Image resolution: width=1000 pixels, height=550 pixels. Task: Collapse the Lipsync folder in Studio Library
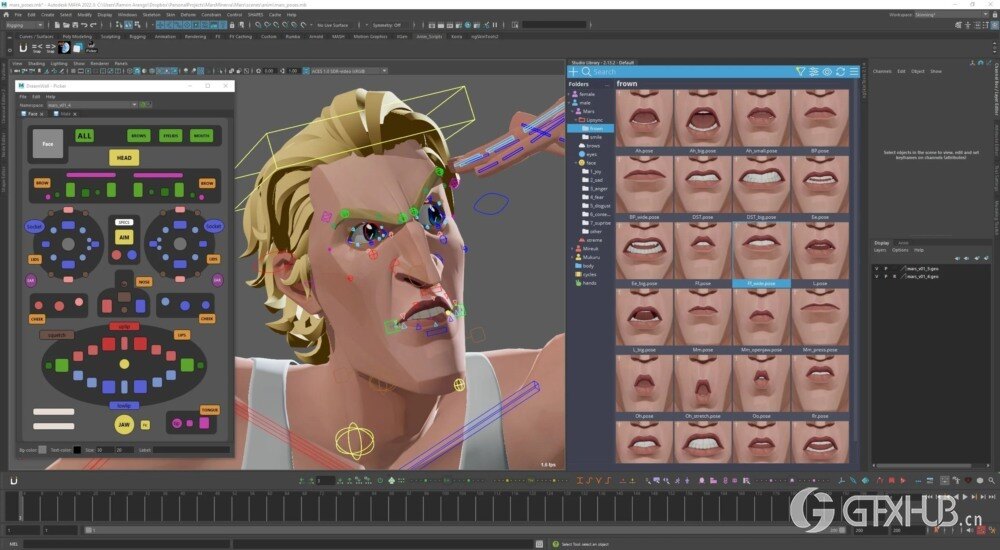575,120
